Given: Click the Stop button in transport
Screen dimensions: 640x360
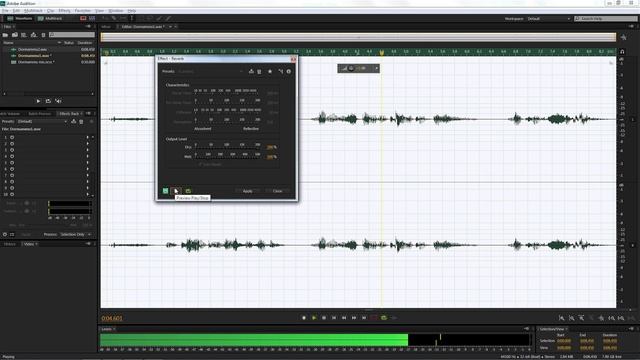Looking at the screenshot, I should pos(304,318).
